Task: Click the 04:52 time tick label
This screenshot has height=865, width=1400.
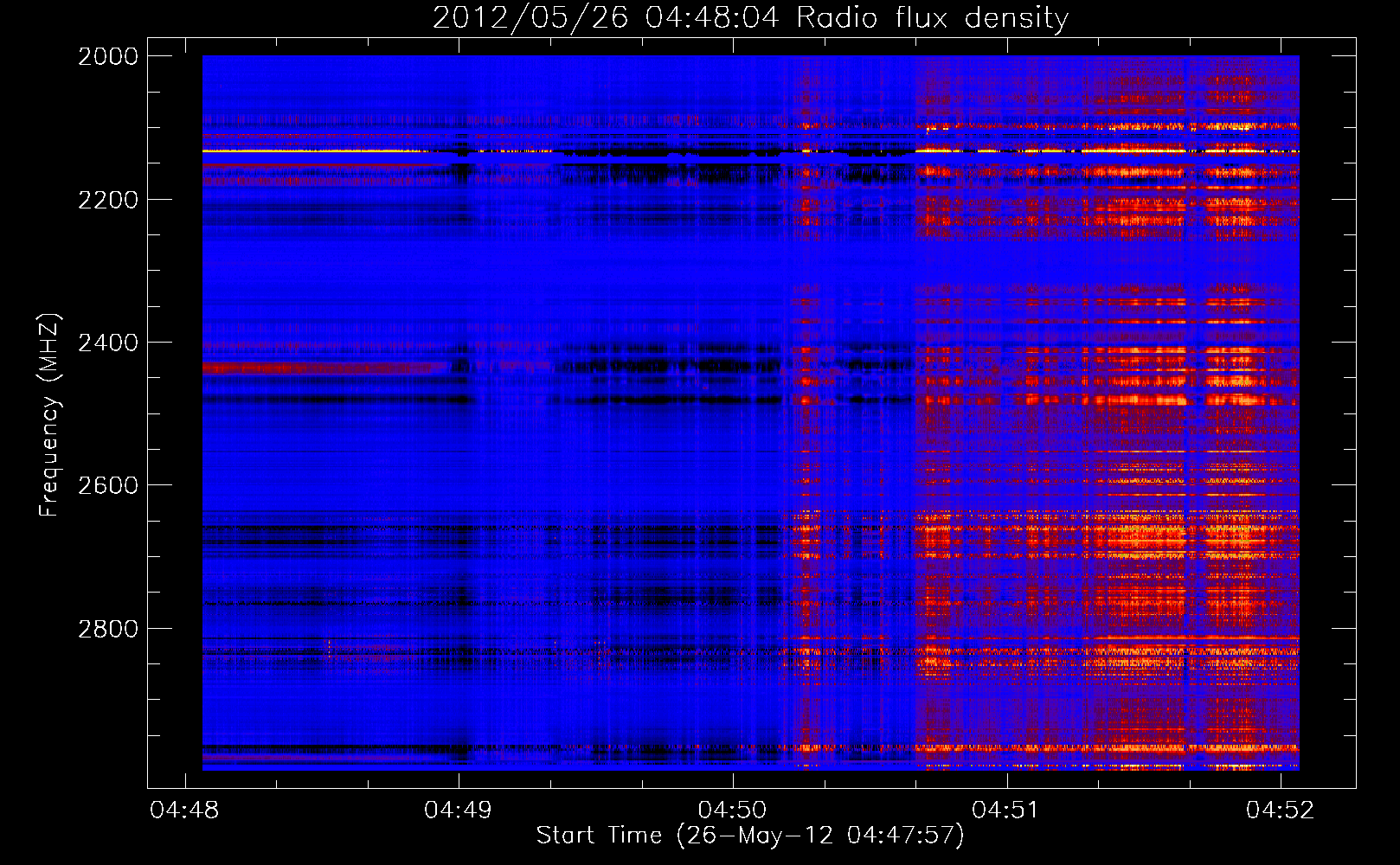Action: click(1280, 810)
